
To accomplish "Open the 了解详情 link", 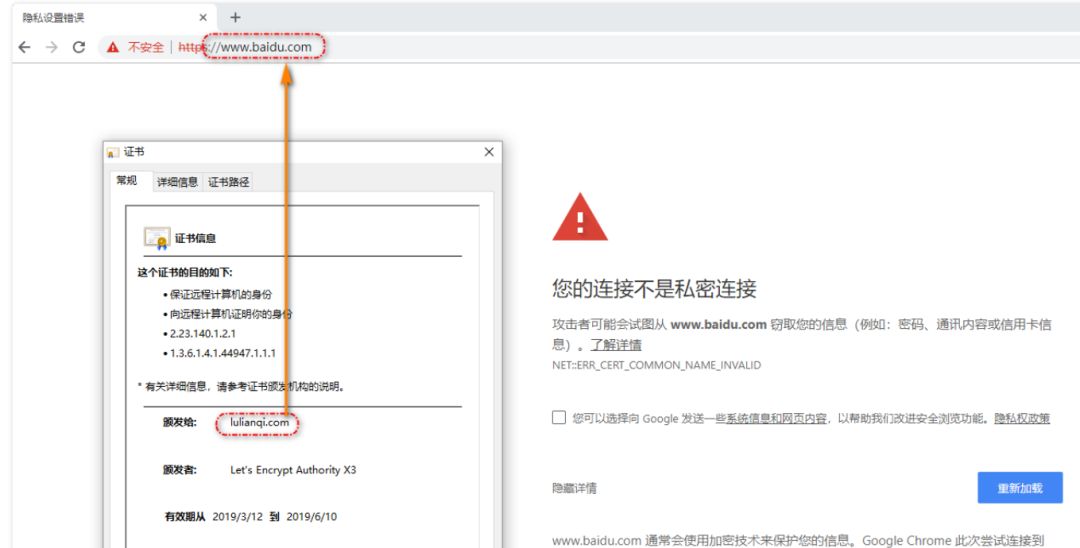I will [x=616, y=344].
